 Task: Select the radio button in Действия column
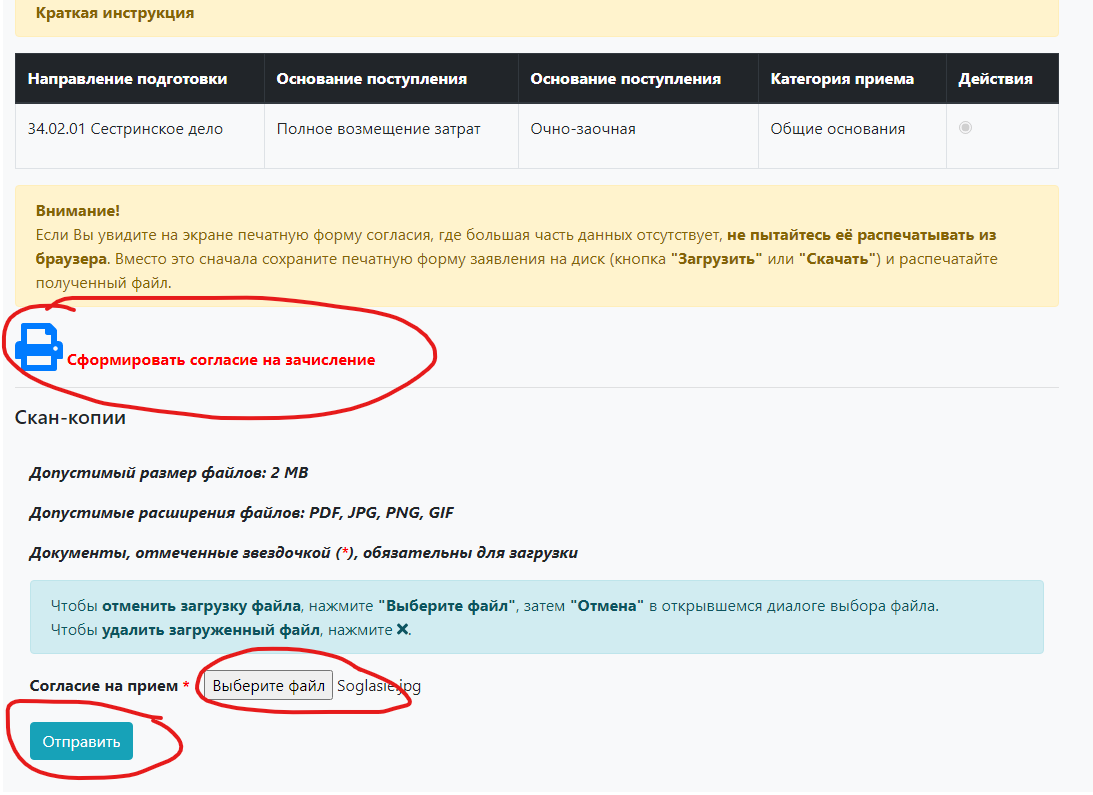point(965,128)
